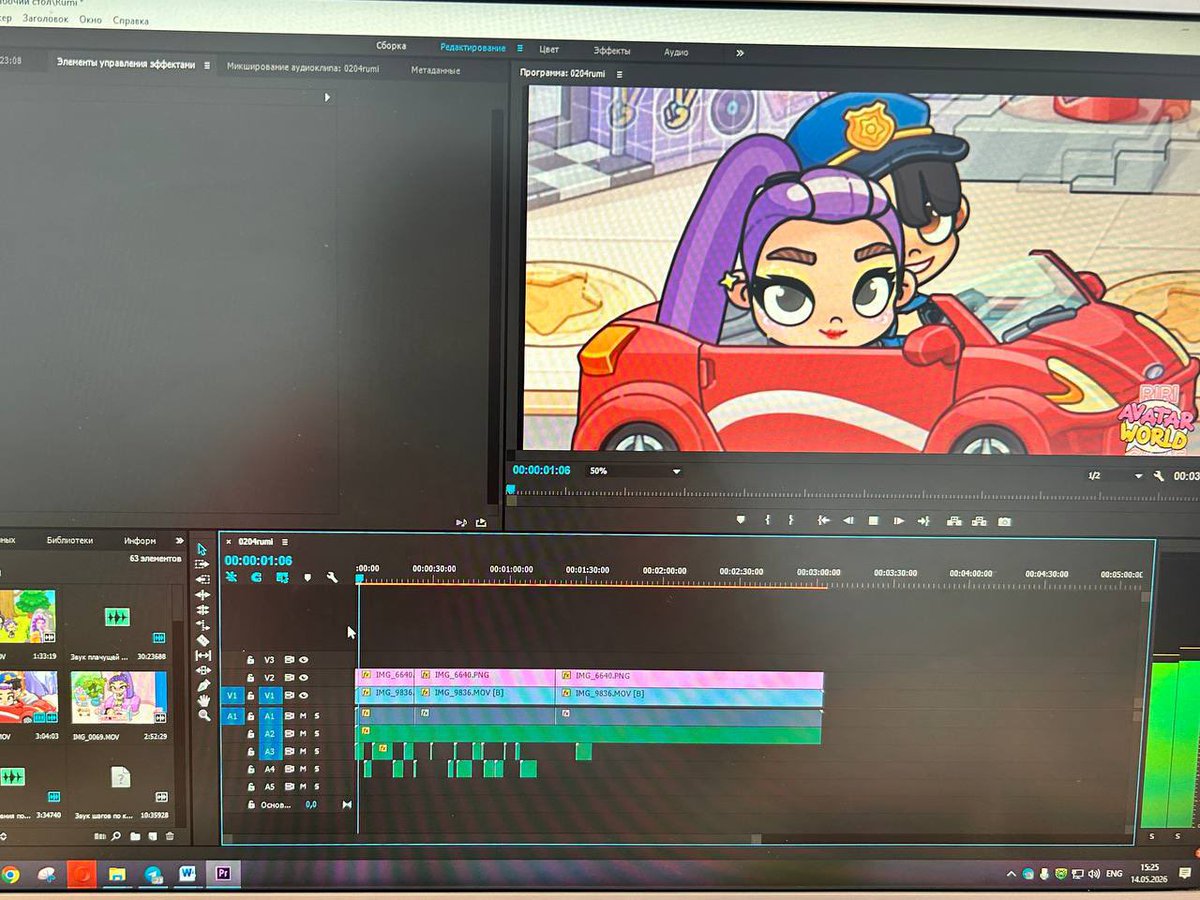Hide track V3 with eye icon
Viewport: 1200px width, 900px height.
[303, 660]
